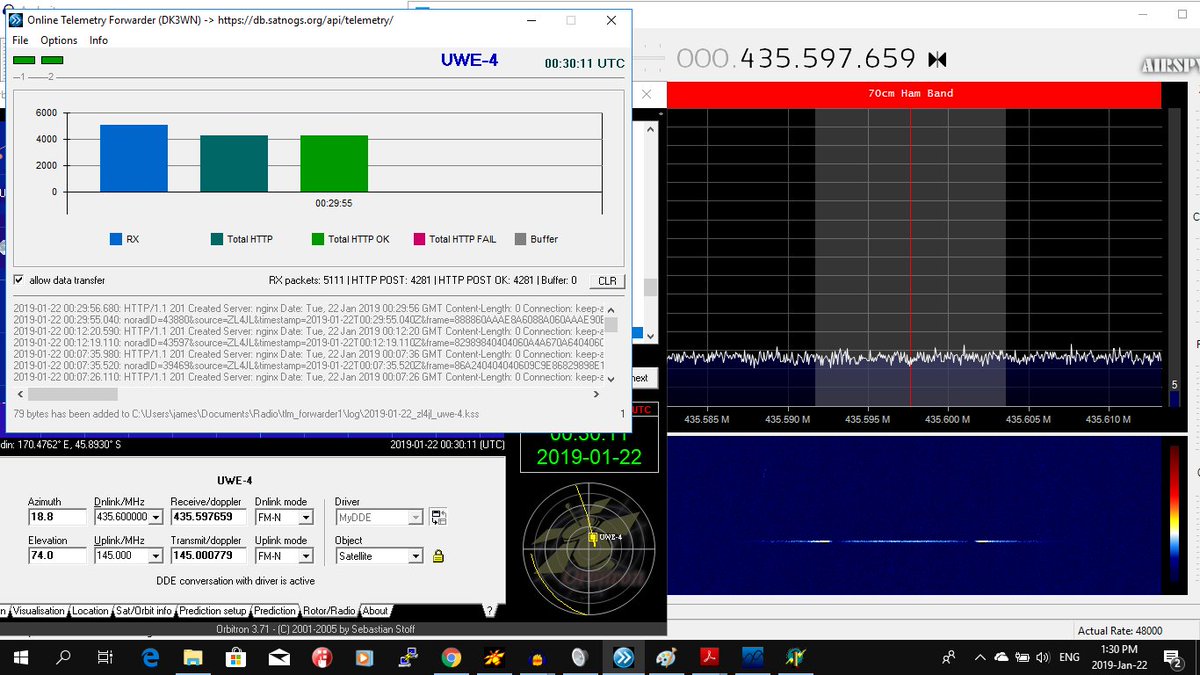Click the Elevation field showing 74.0
This screenshot has width=1200, height=675.
(57, 555)
